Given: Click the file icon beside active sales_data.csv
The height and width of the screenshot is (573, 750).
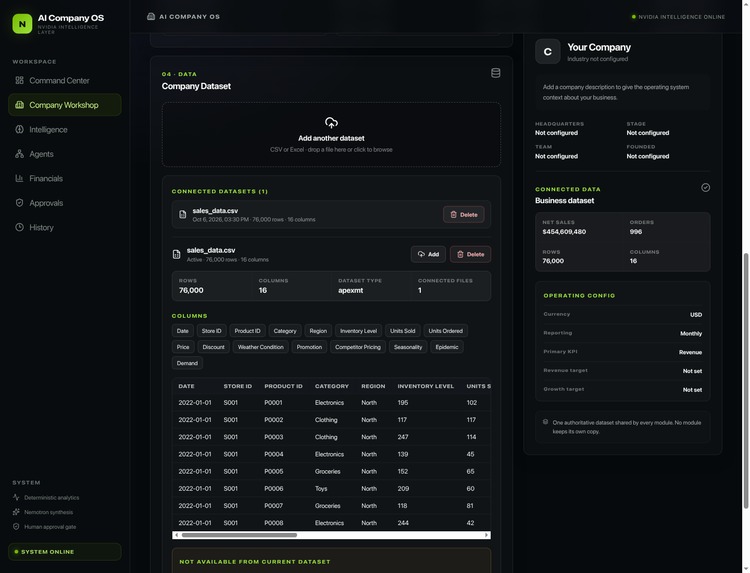Looking at the screenshot, I should (x=176, y=254).
